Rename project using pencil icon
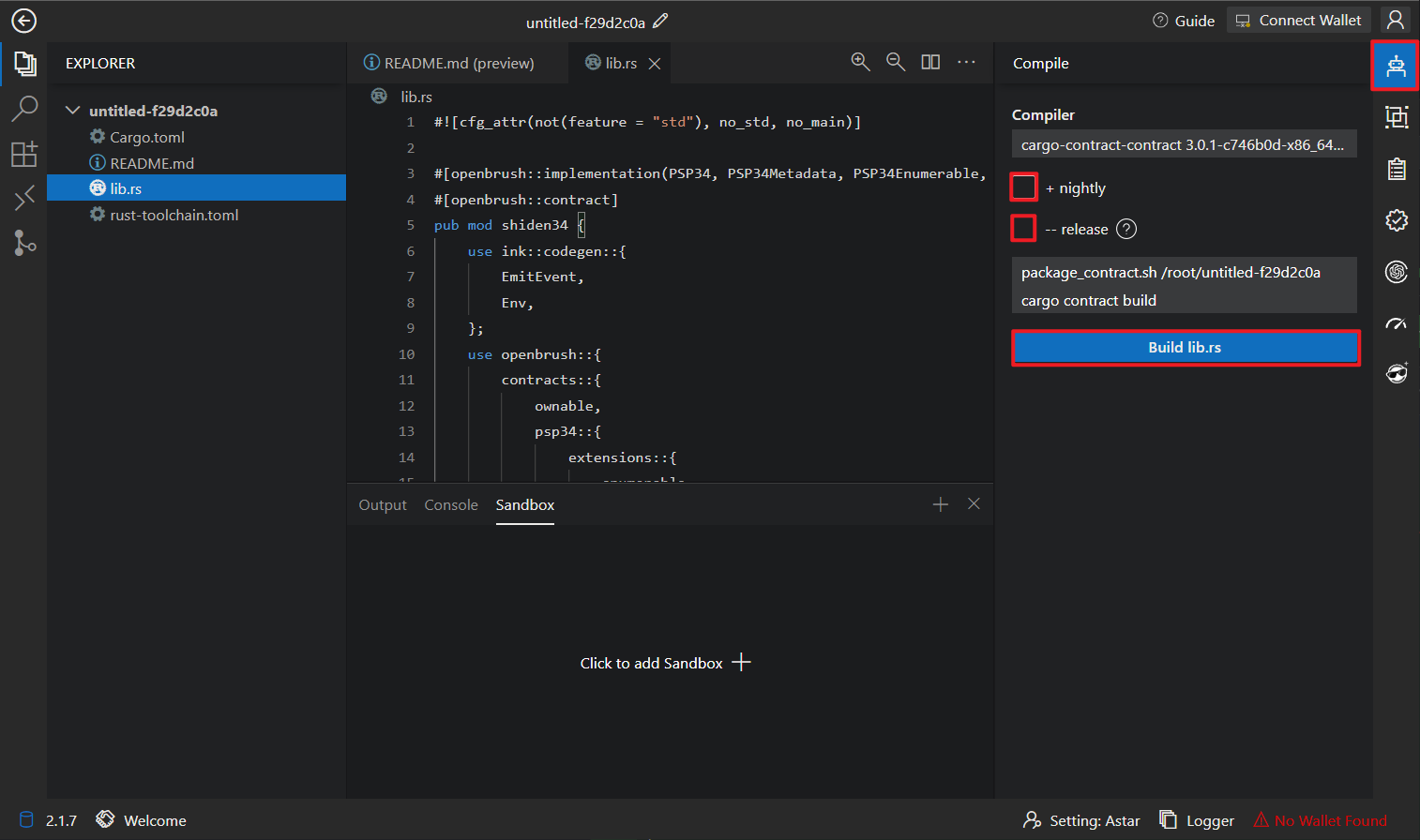1420x840 pixels. point(661,21)
